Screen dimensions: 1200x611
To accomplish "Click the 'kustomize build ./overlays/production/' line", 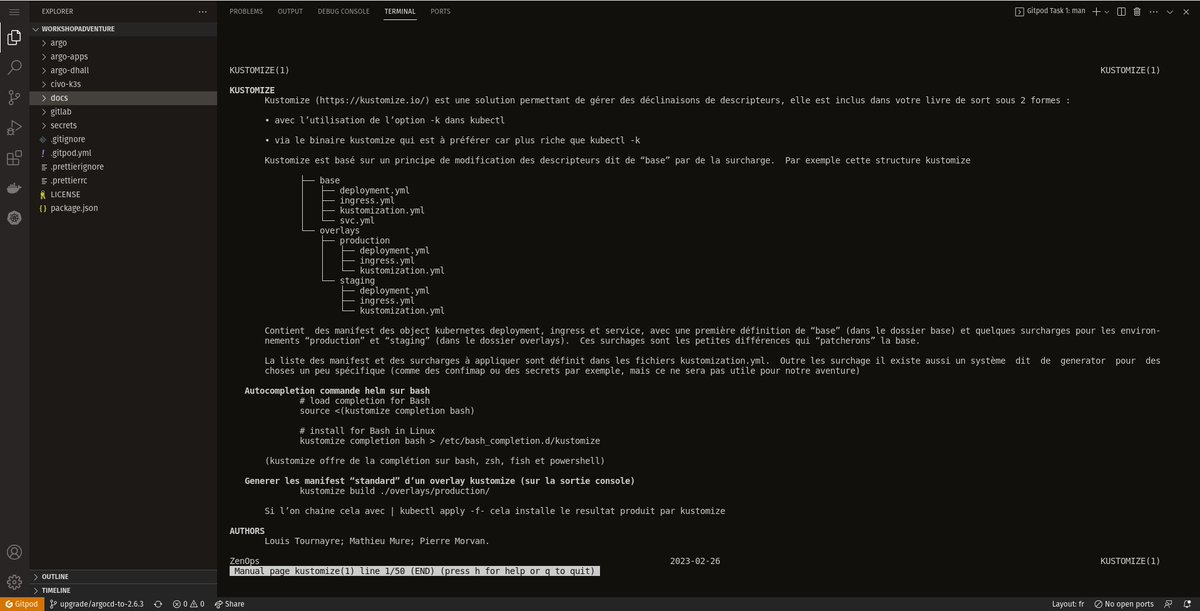I will click(394, 491).
